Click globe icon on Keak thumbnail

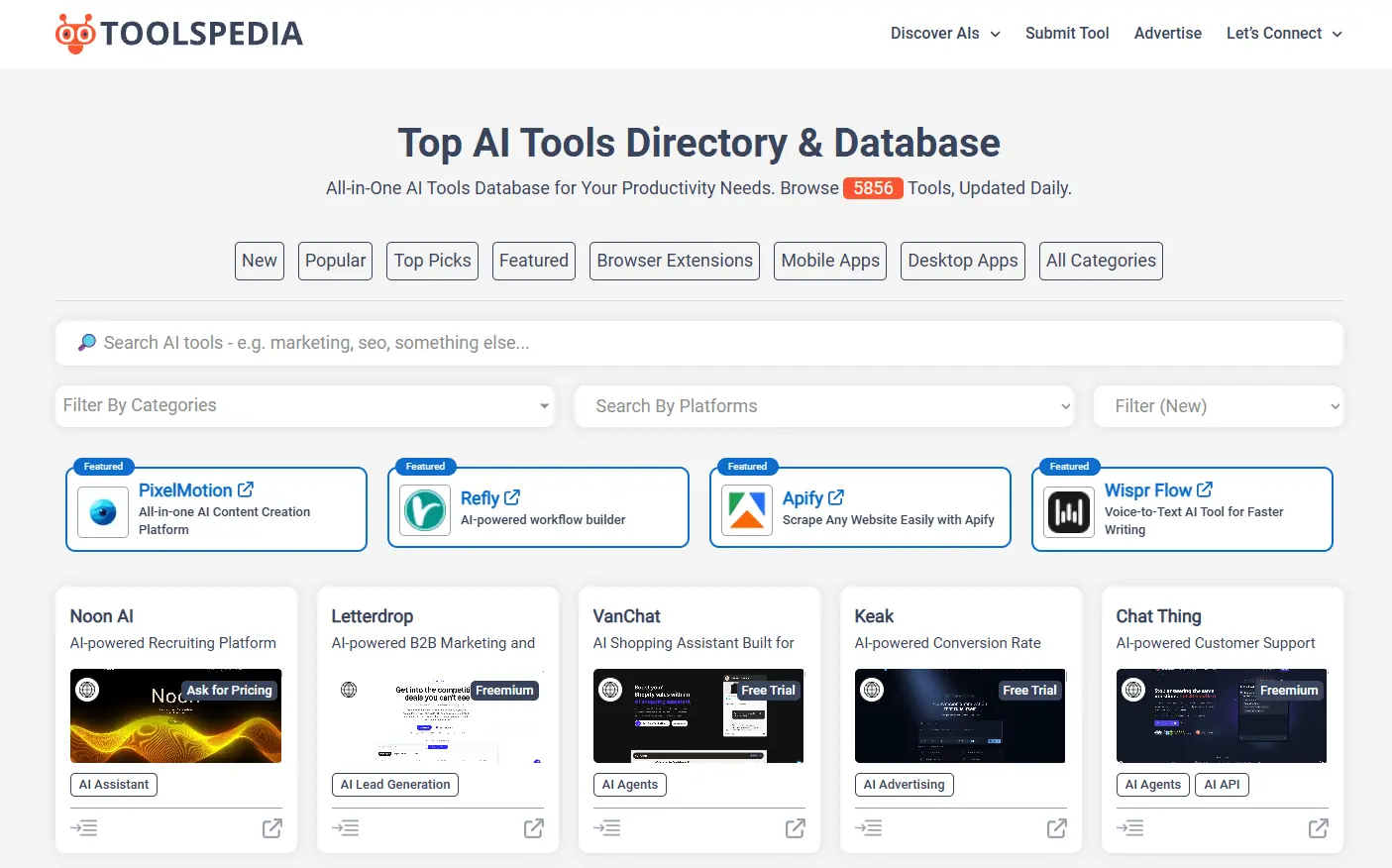[x=872, y=690]
